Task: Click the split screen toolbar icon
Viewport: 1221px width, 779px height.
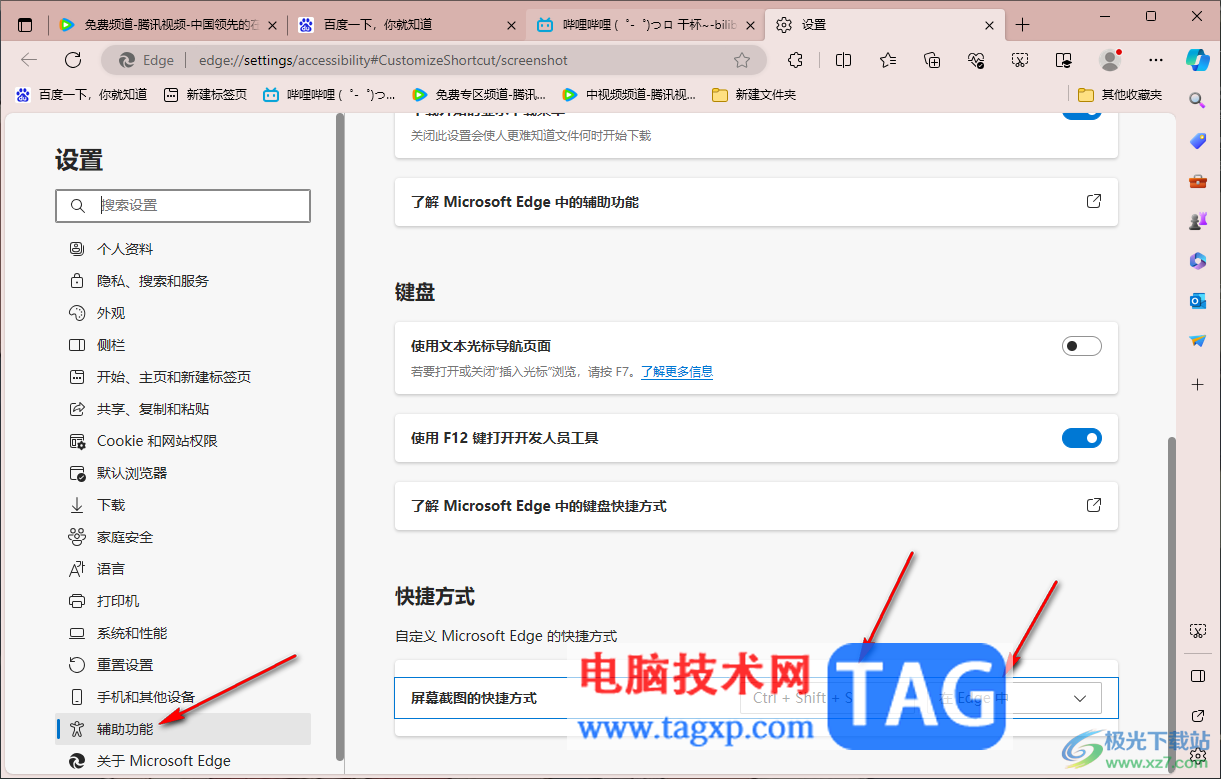Action: tap(843, 60)
